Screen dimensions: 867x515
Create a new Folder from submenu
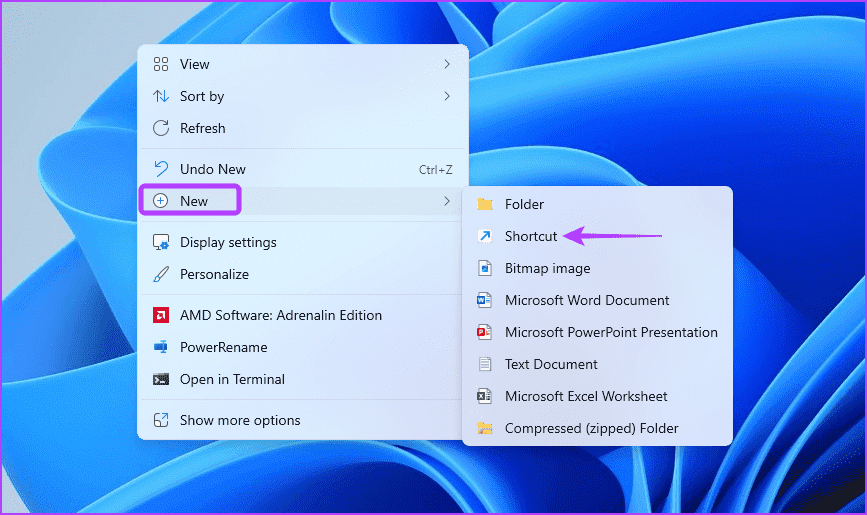597,204
